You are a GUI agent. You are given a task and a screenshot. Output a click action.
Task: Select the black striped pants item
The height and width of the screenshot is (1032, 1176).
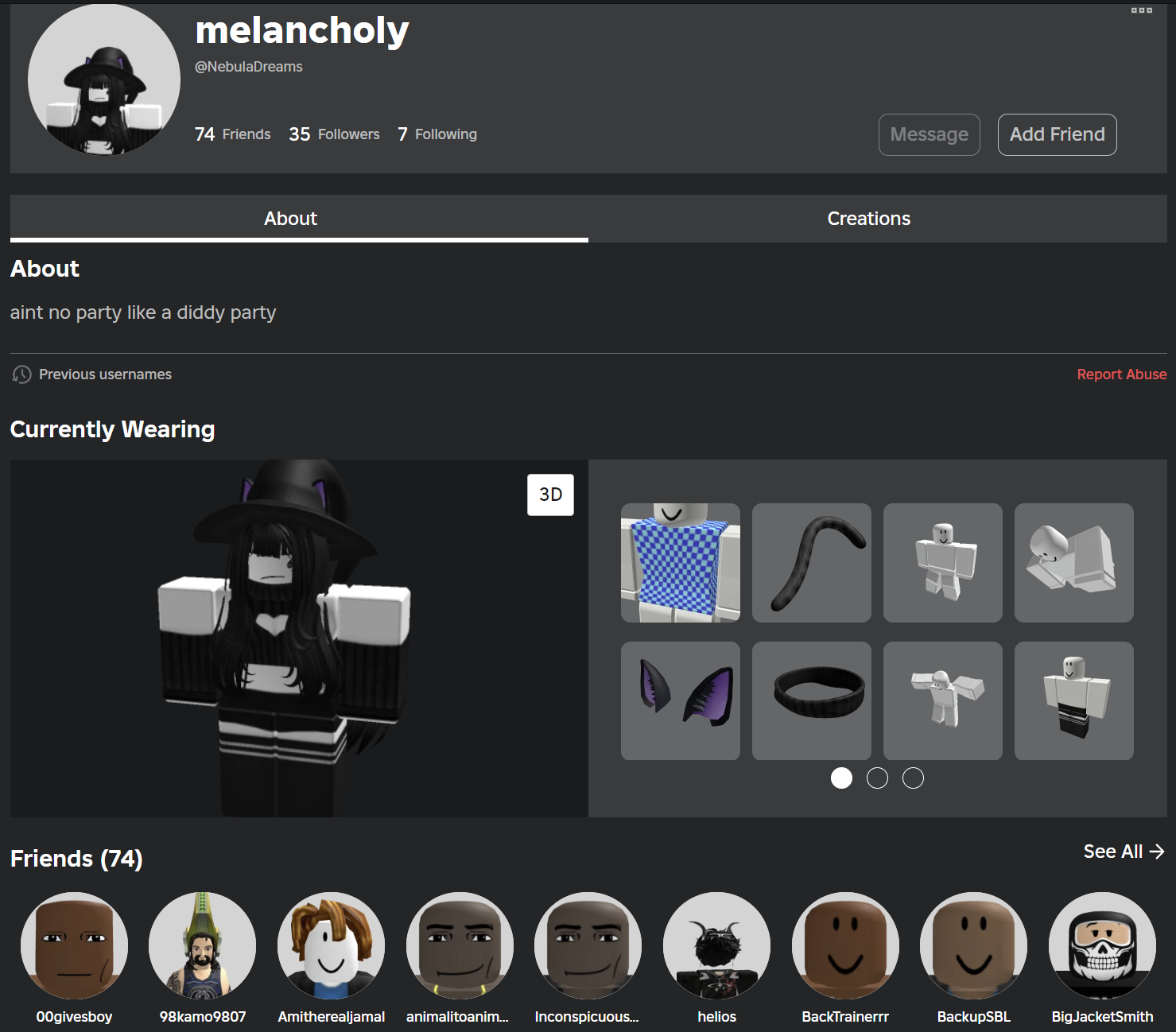1073,700
